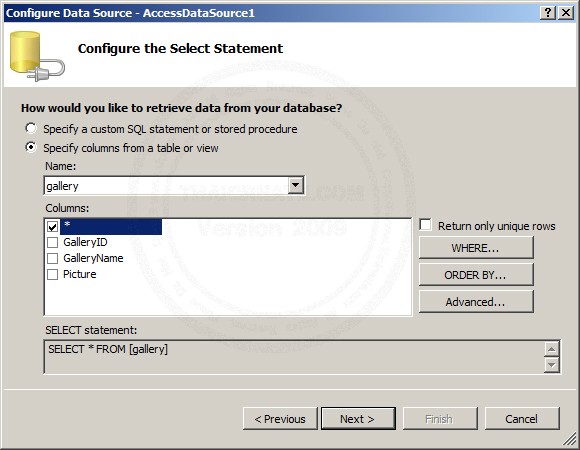This screenshot has width=580, height=450.
Task: Click SELECT statement scroll up arrow
Action: [552, 349]
